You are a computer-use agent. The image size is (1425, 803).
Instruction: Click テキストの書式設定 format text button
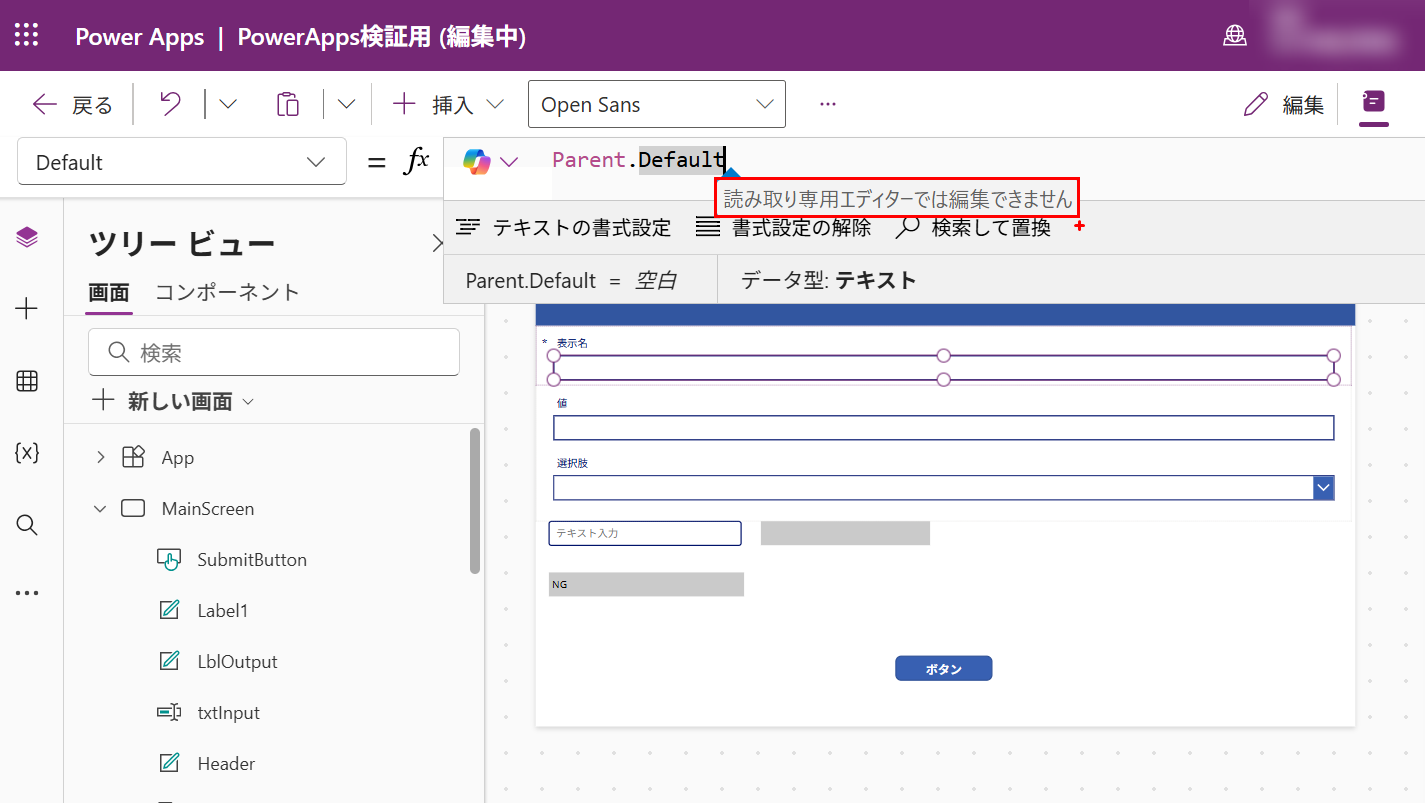564,228
